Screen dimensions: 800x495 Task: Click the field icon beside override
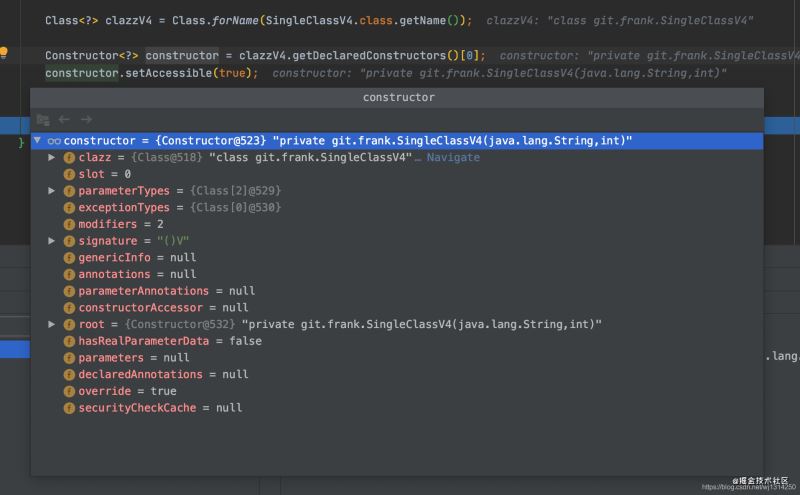tap(69, 391)
